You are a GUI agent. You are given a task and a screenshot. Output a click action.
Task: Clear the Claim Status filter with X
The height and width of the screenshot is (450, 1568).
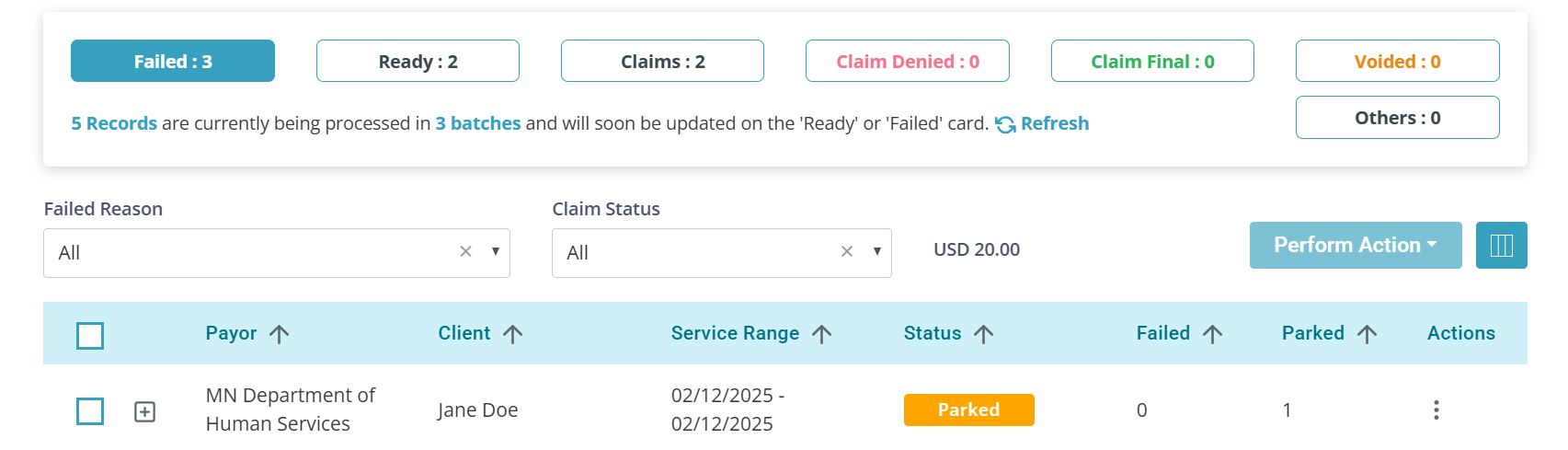[x=847, y=252]
